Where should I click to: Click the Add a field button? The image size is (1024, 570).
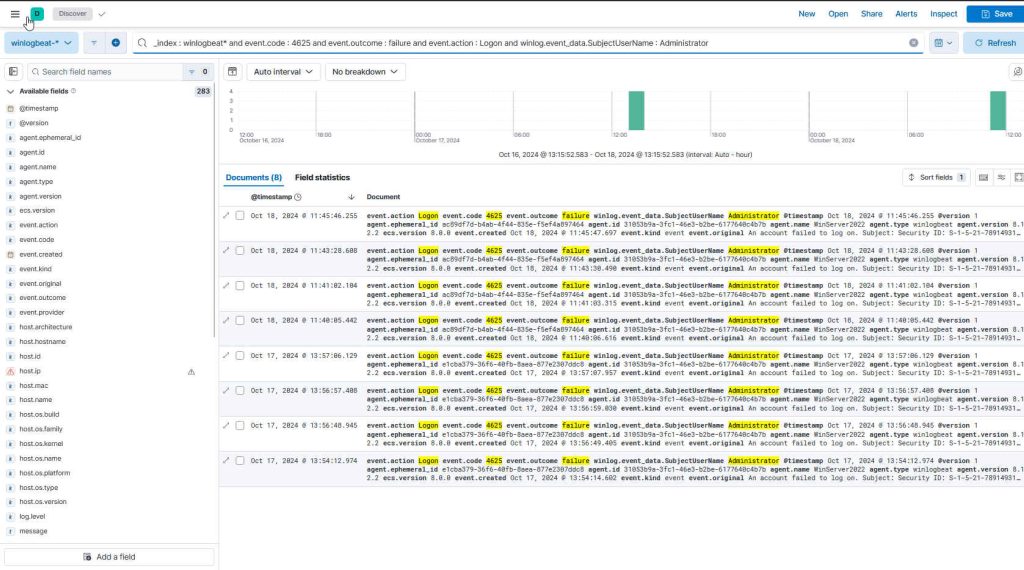[x=109, y=557]
